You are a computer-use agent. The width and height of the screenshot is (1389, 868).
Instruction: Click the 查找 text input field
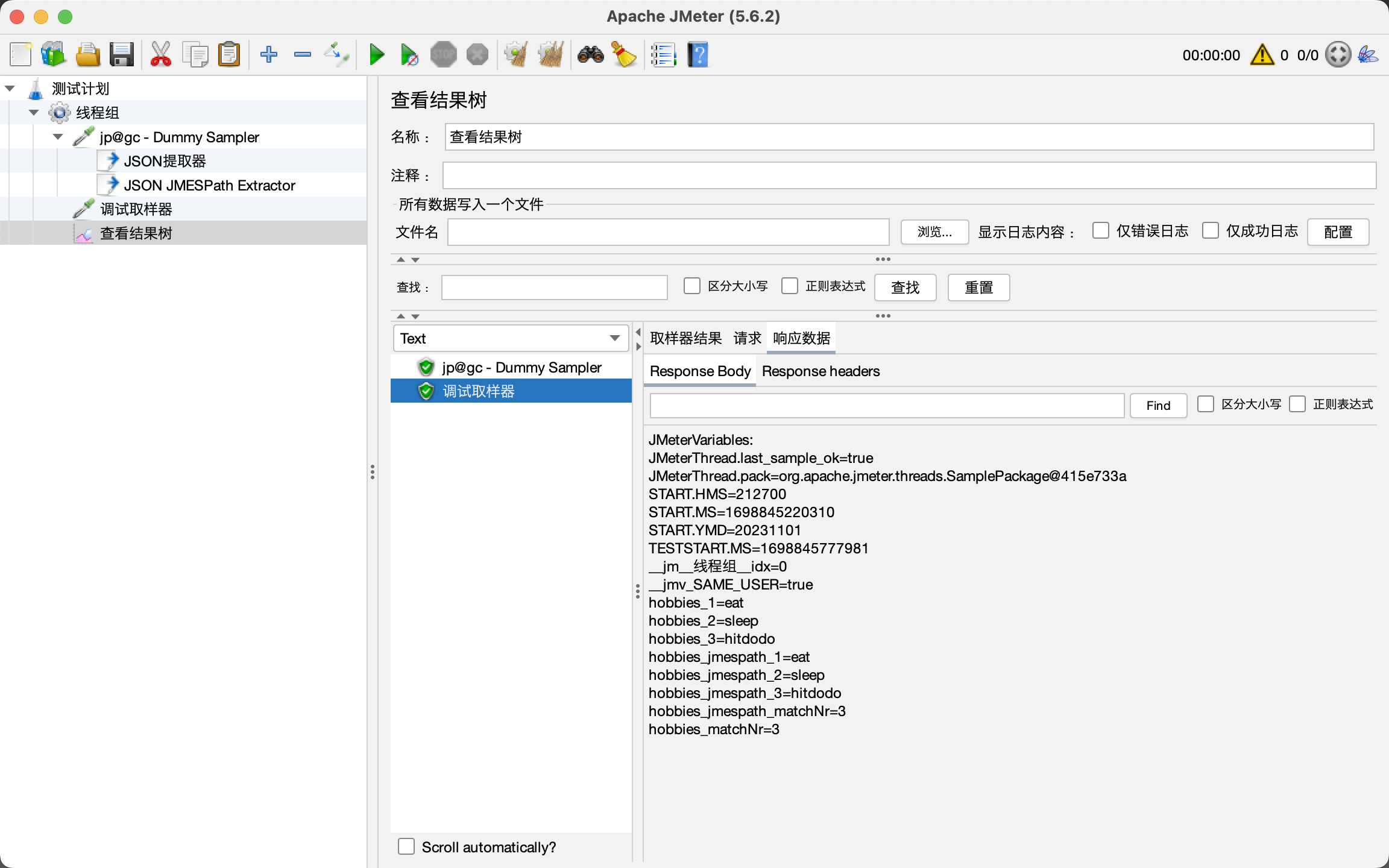(x=555, y=288)
